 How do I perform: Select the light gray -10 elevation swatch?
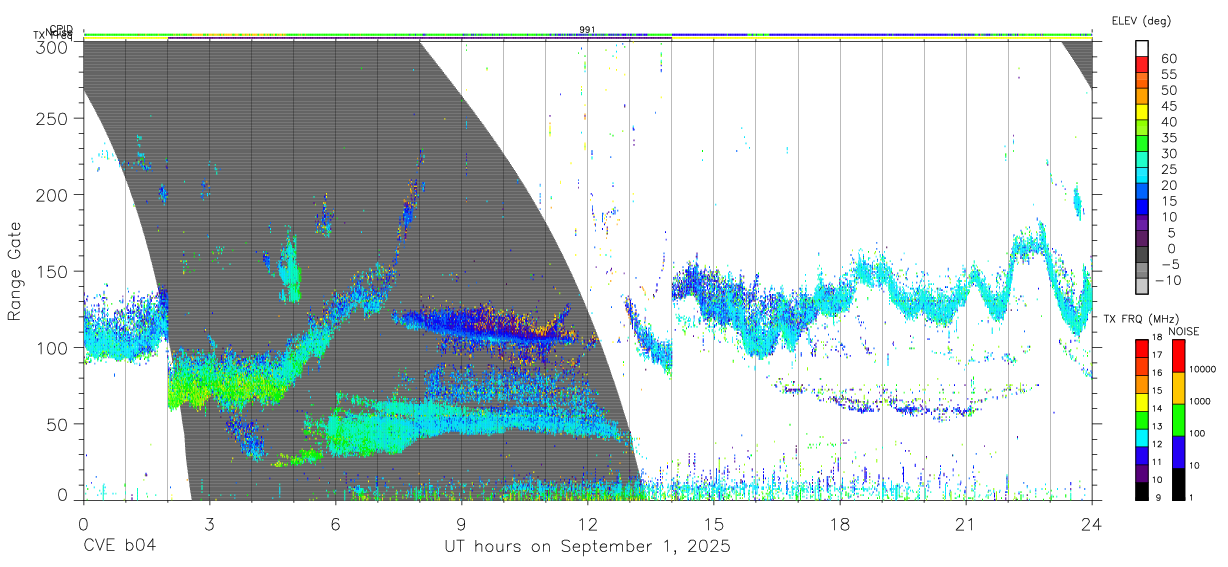(1143, 286)
